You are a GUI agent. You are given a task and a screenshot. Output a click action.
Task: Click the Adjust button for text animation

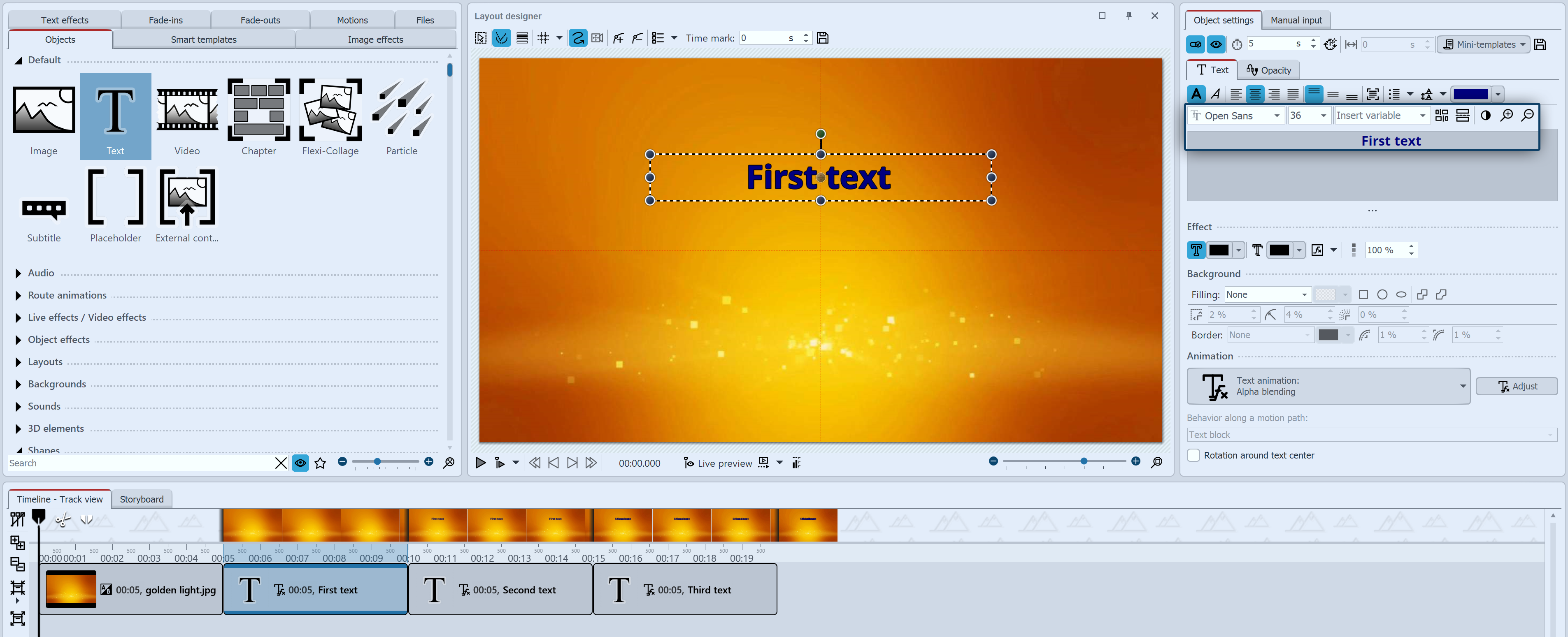(1516, 386)
